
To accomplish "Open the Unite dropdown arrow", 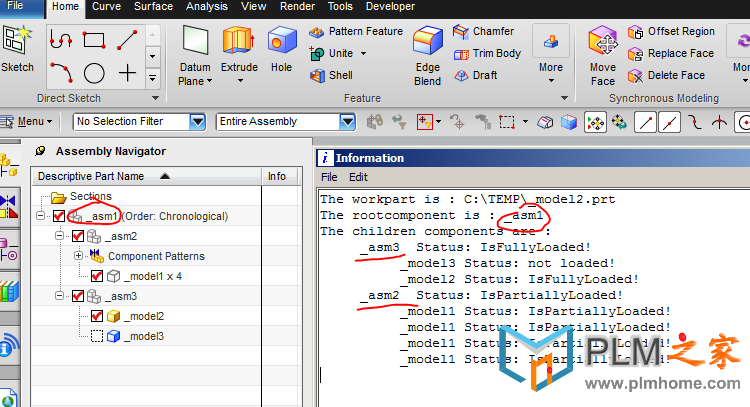I will coord(364,54).
